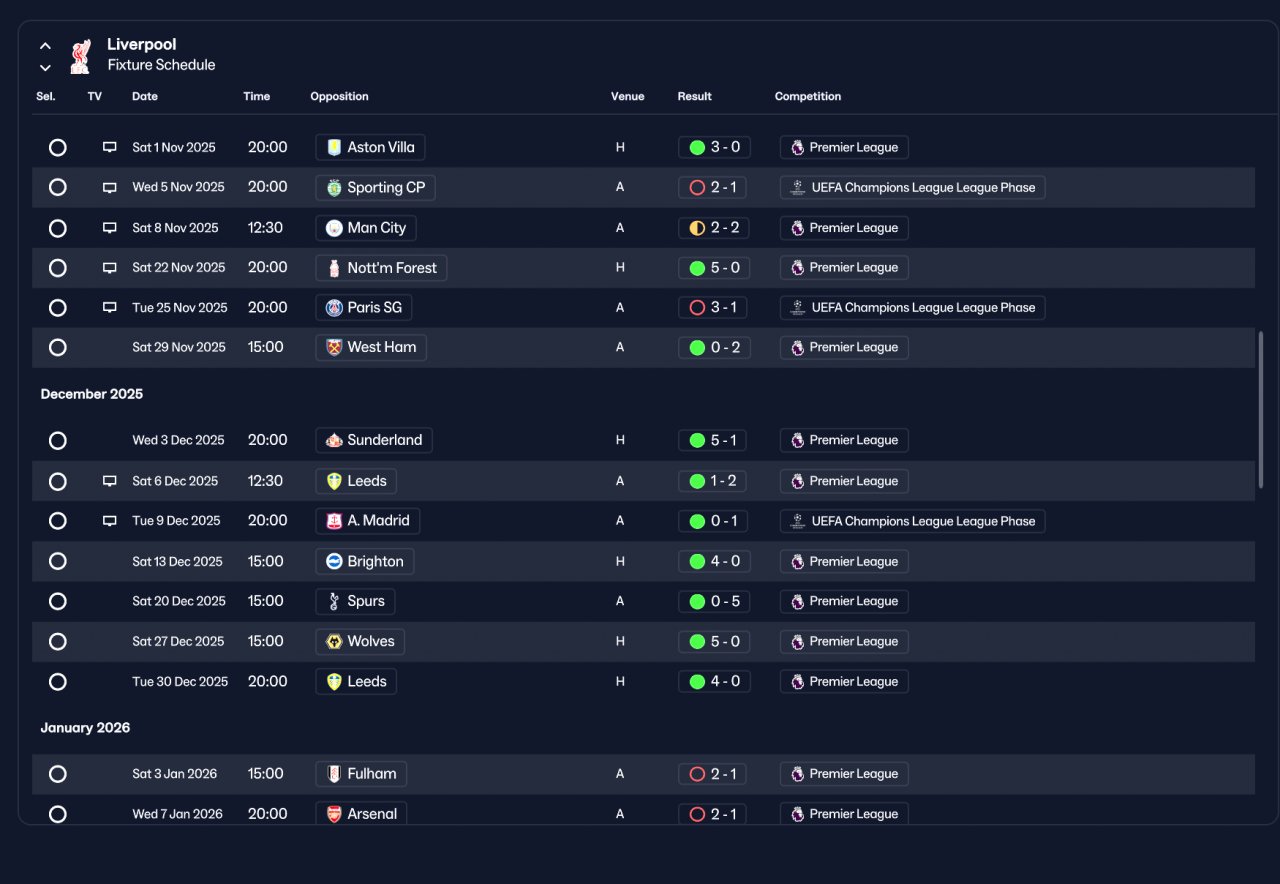Click the vertical scrollbar thumb

pyautogui.click(x=1260, y=410)
